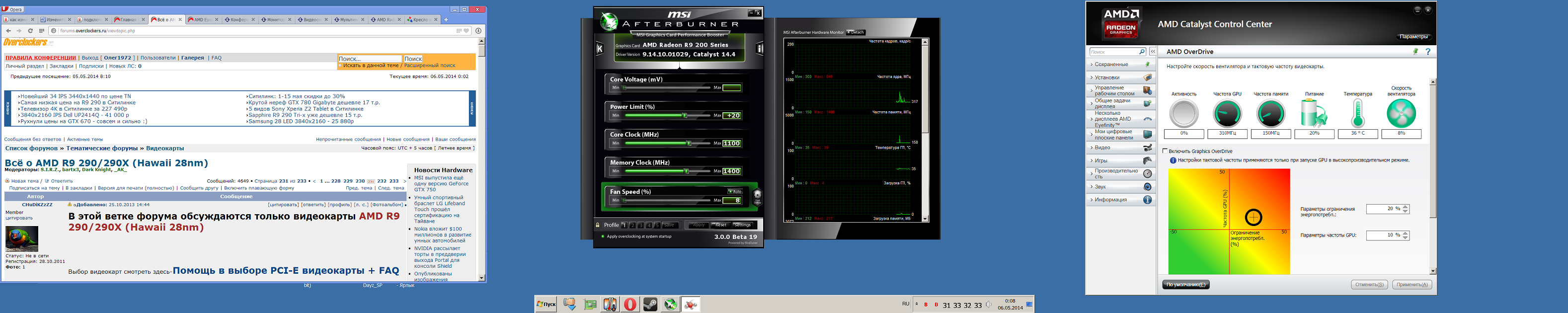
Task: Open Opera Speed Dial grid icon
Action: click(41, 30)
